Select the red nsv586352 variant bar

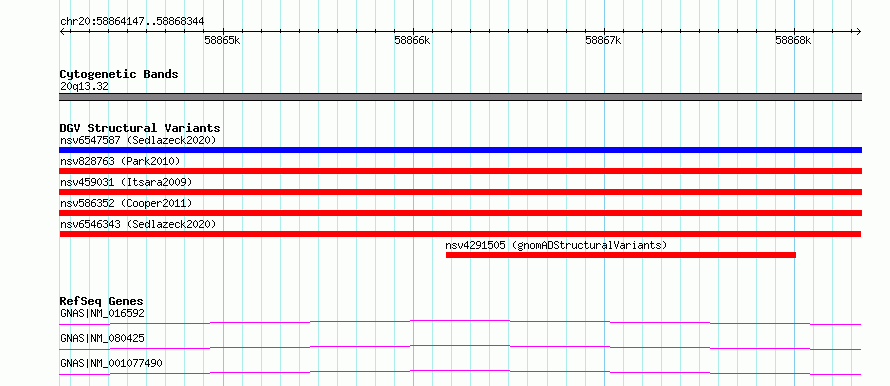tap(460, 213)
